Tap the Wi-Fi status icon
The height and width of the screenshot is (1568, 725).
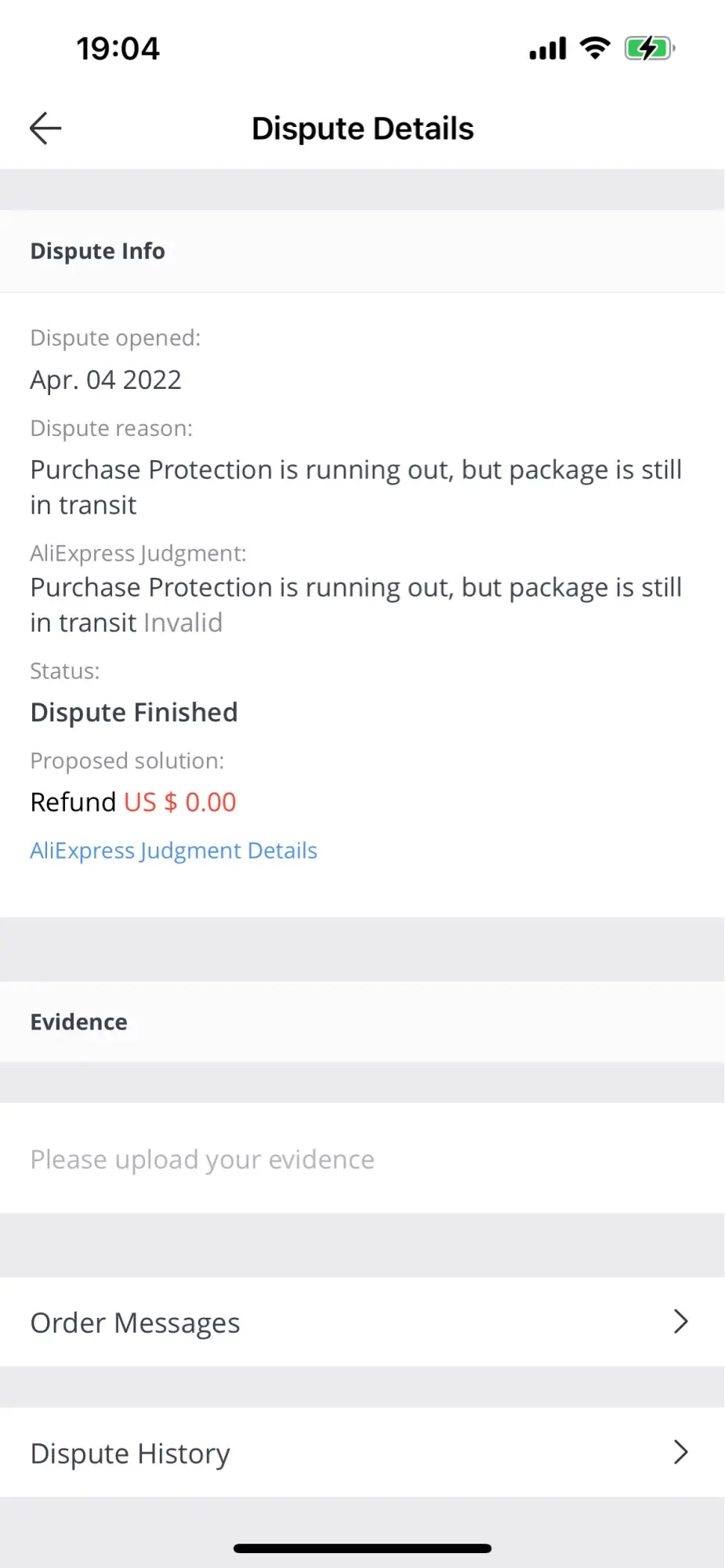595,49
